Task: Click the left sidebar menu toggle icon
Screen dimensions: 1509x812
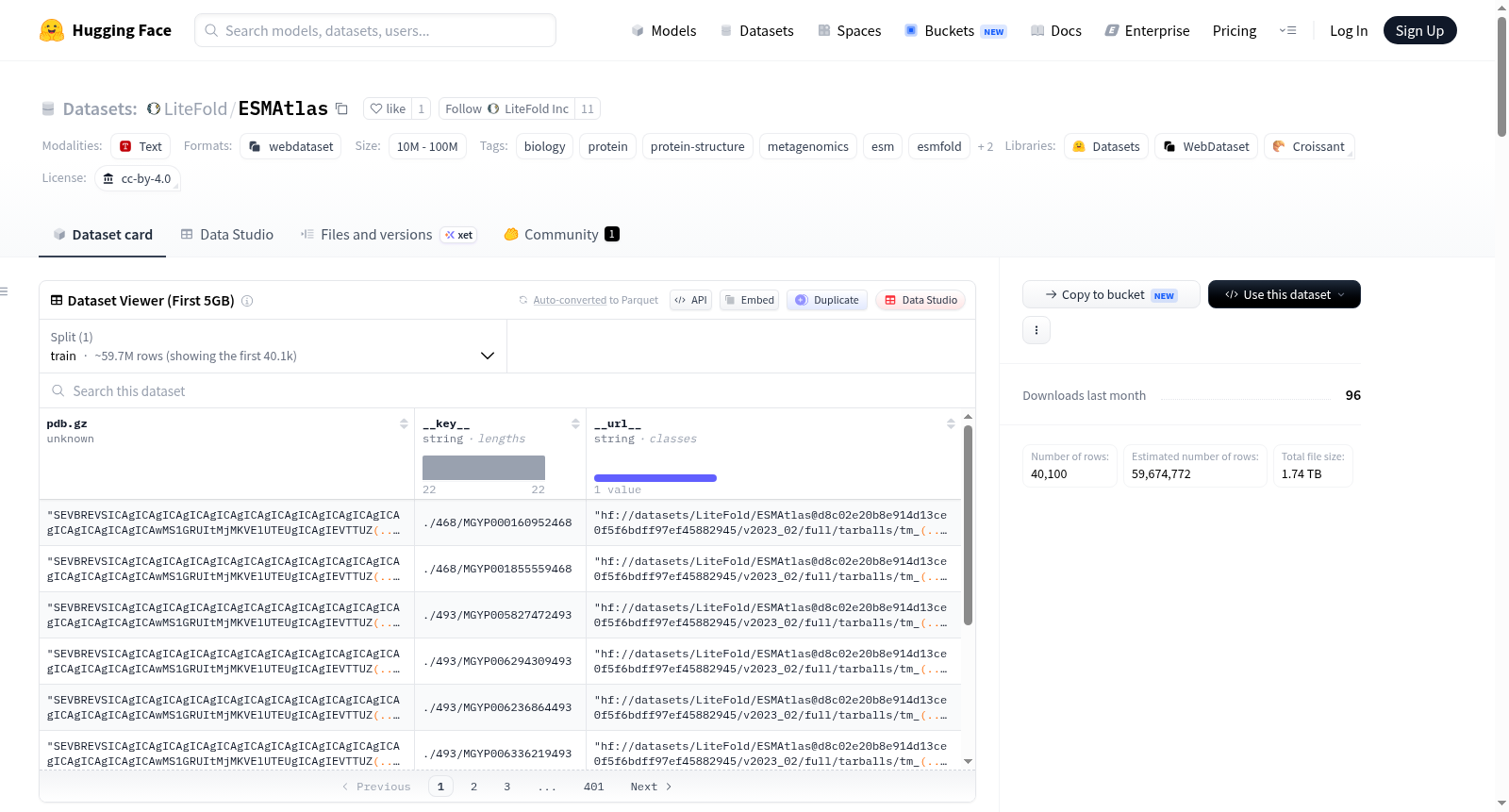Action: 4,291
